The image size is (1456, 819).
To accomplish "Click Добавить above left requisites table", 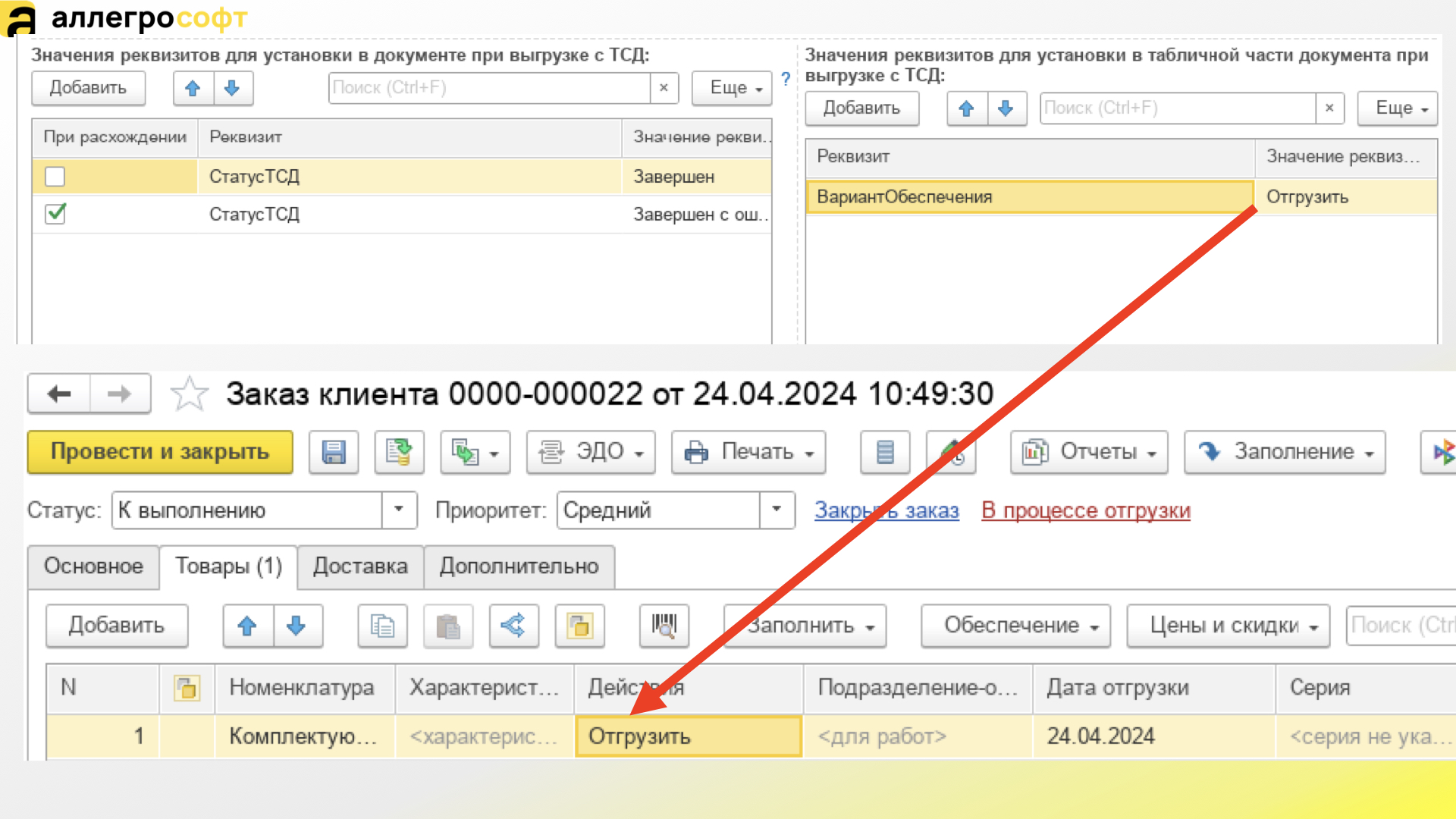I will pyautogui.click(x=88, y=88).
